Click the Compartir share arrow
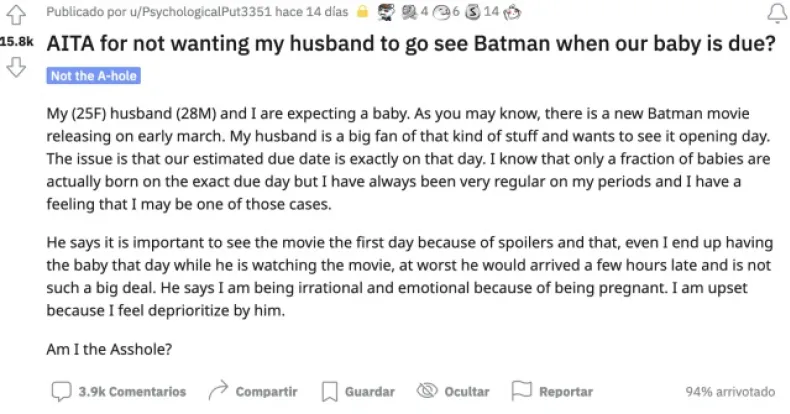The image size is (790, 414). click(x=218, y=391)
